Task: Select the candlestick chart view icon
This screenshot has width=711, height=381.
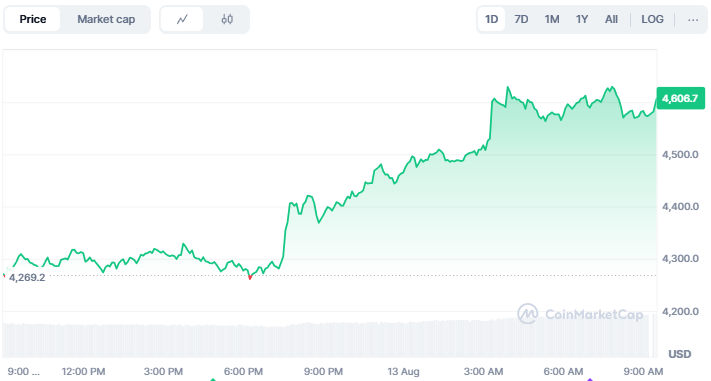Action: (227, 20)
